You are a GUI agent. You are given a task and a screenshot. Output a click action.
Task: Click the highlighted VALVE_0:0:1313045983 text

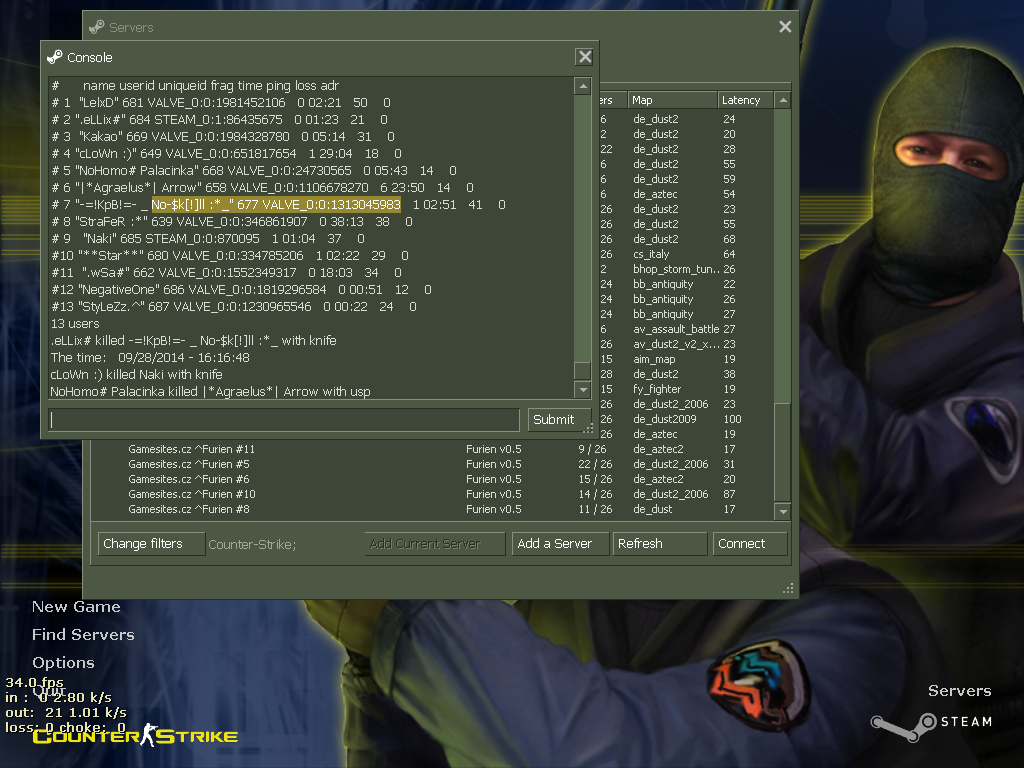(x=331, y=204)
